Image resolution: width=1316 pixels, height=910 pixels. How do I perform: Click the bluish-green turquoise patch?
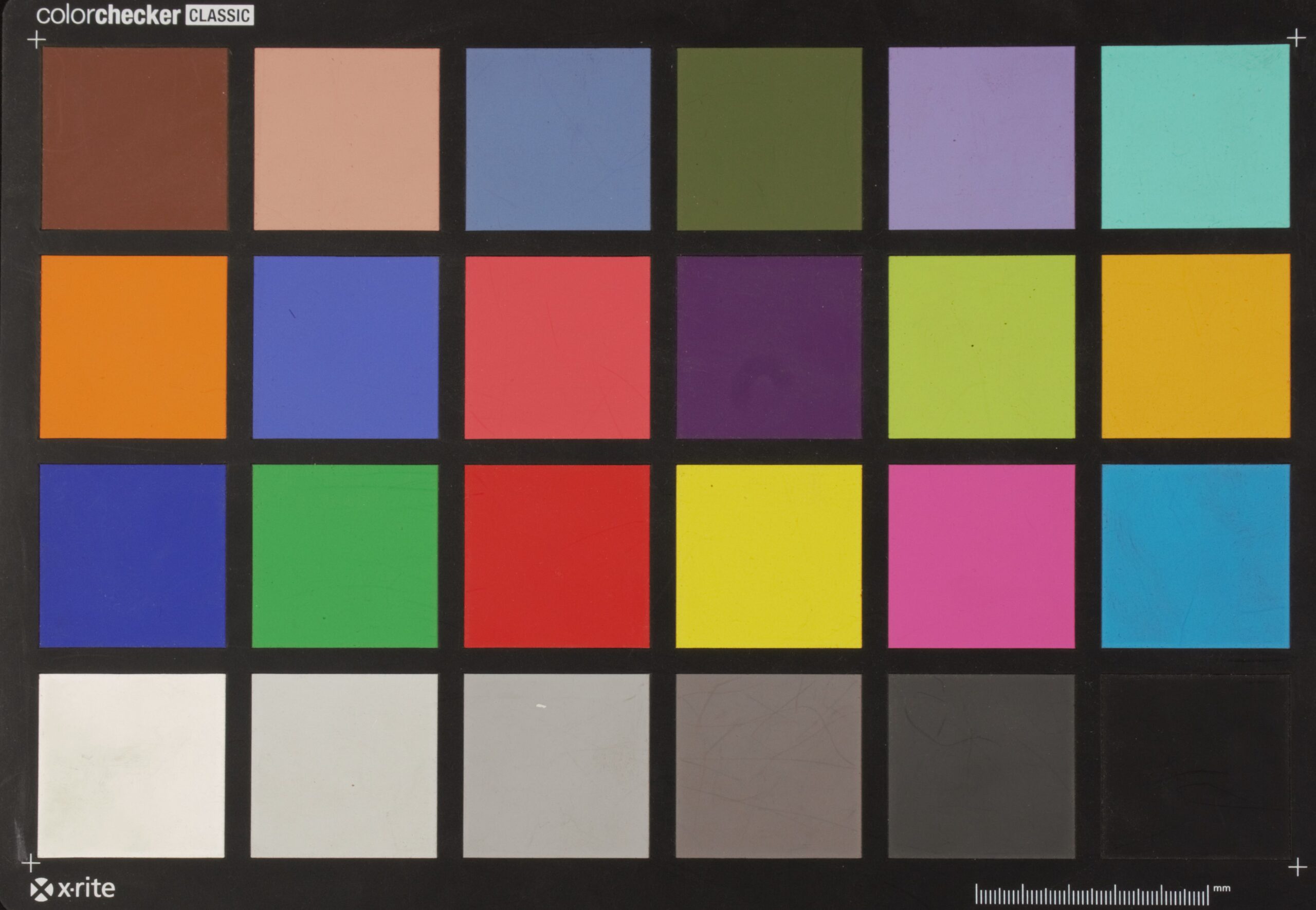[1195, 137]
